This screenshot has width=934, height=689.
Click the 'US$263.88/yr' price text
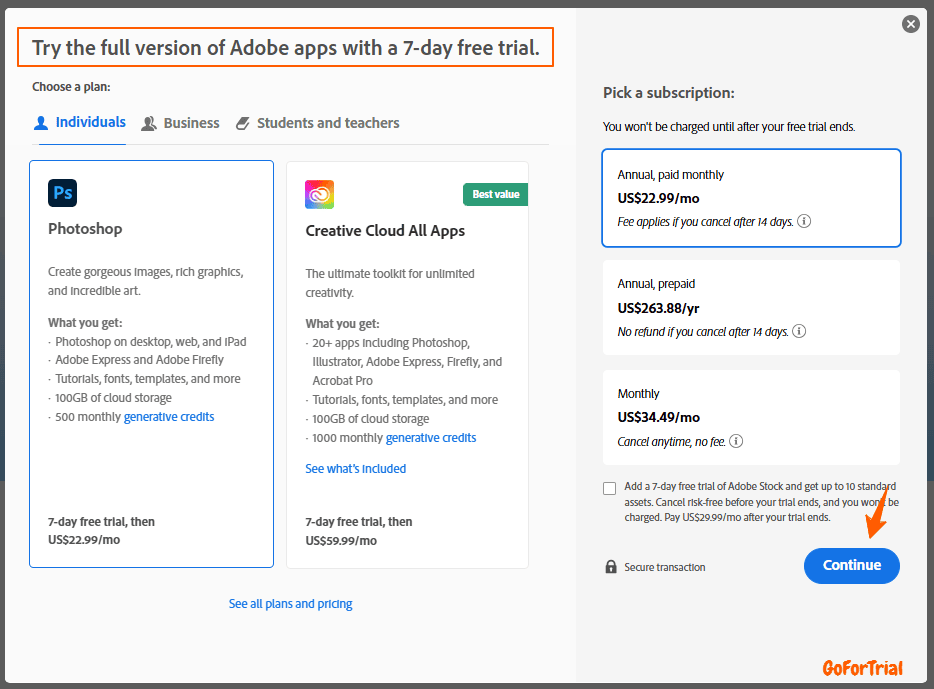[x=658, y=308]
